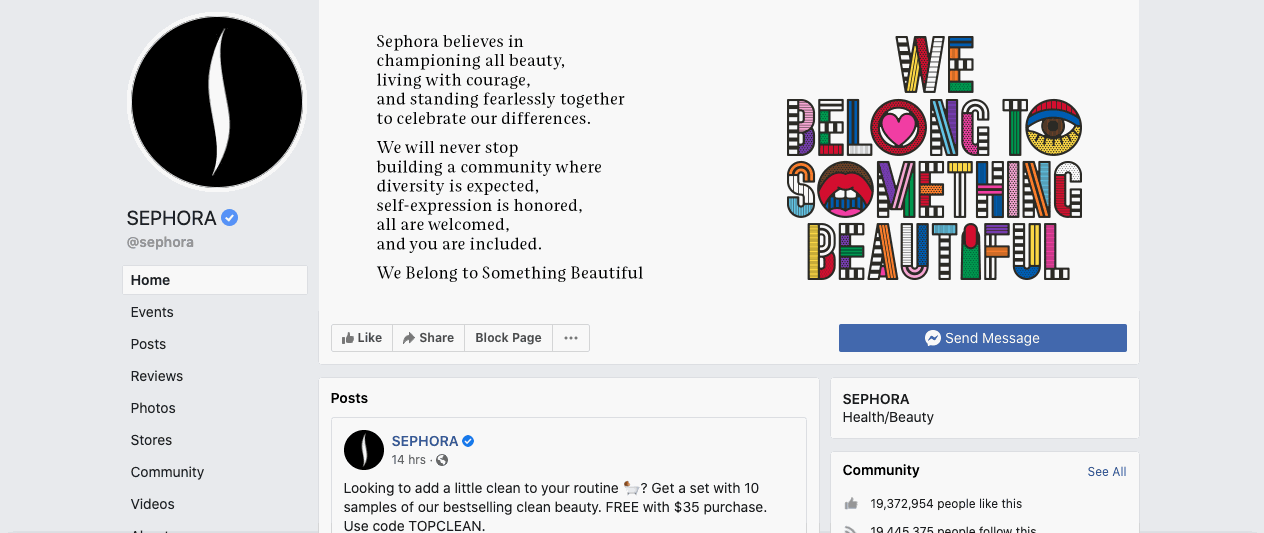Click the globe public privacy icon on post

(x=442, y=460)
